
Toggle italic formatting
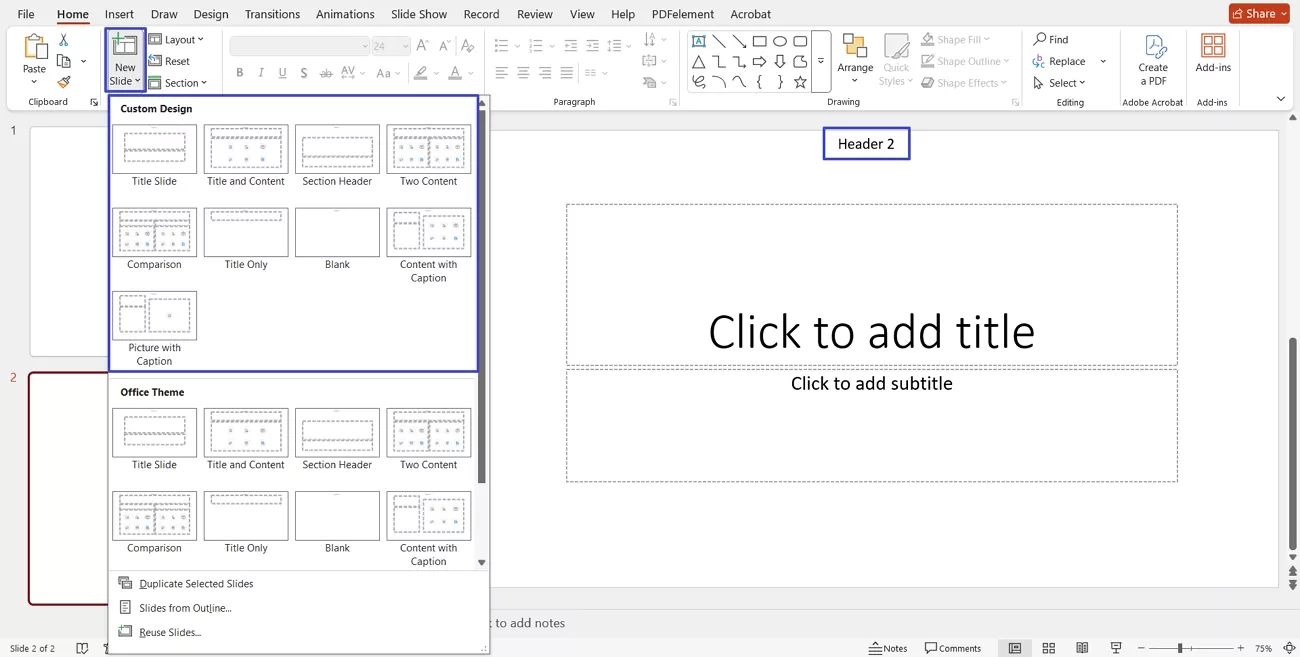pos(260,72)
